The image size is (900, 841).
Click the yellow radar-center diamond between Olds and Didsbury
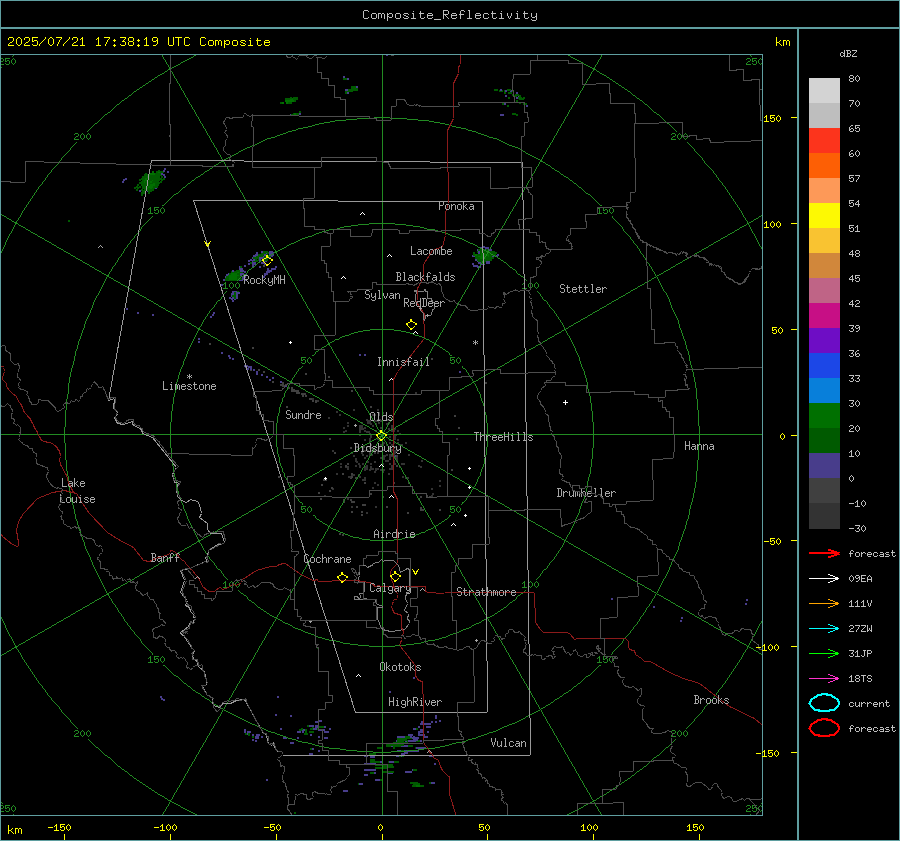[x=381, y=436]
